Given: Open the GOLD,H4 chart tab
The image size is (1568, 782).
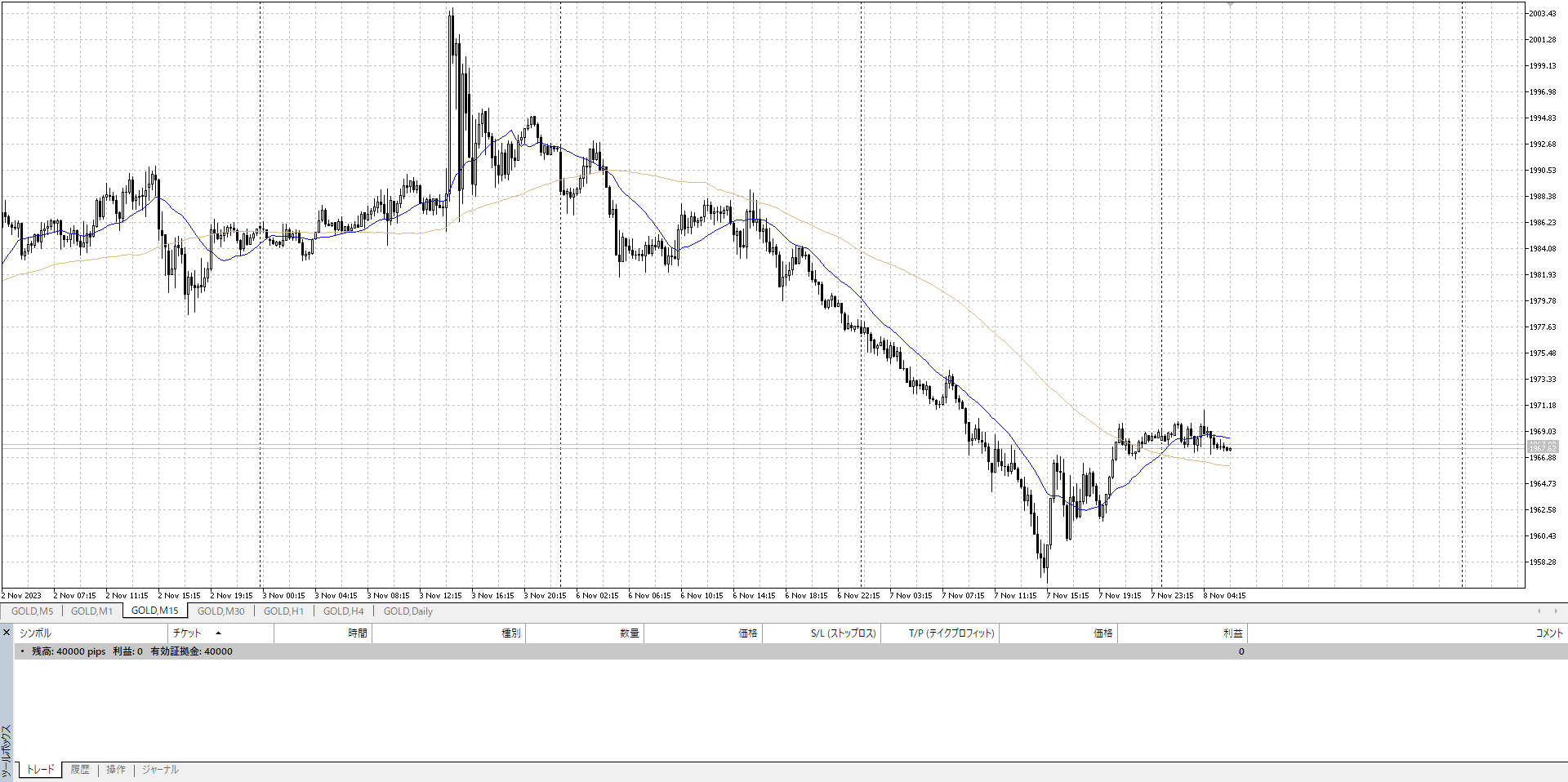Looking at the screenshot, I should [x=343, y=611].
